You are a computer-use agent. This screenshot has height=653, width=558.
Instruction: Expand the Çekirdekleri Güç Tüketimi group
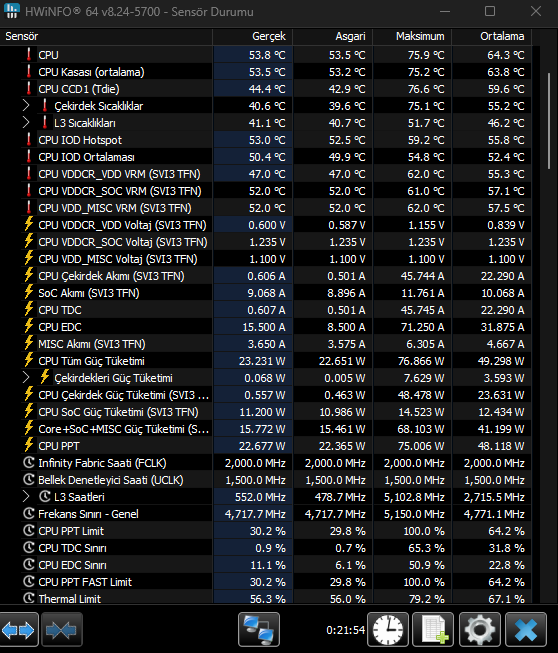26,378
